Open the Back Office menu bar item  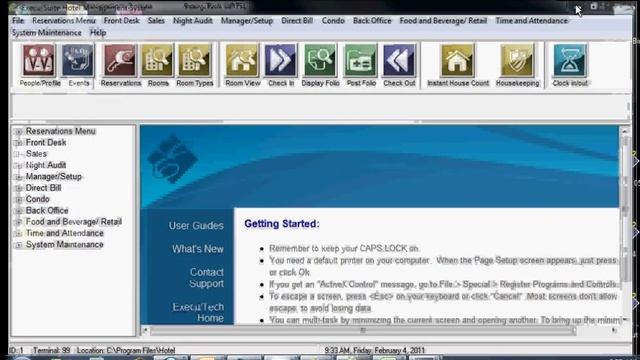click(x=372, y=20)
